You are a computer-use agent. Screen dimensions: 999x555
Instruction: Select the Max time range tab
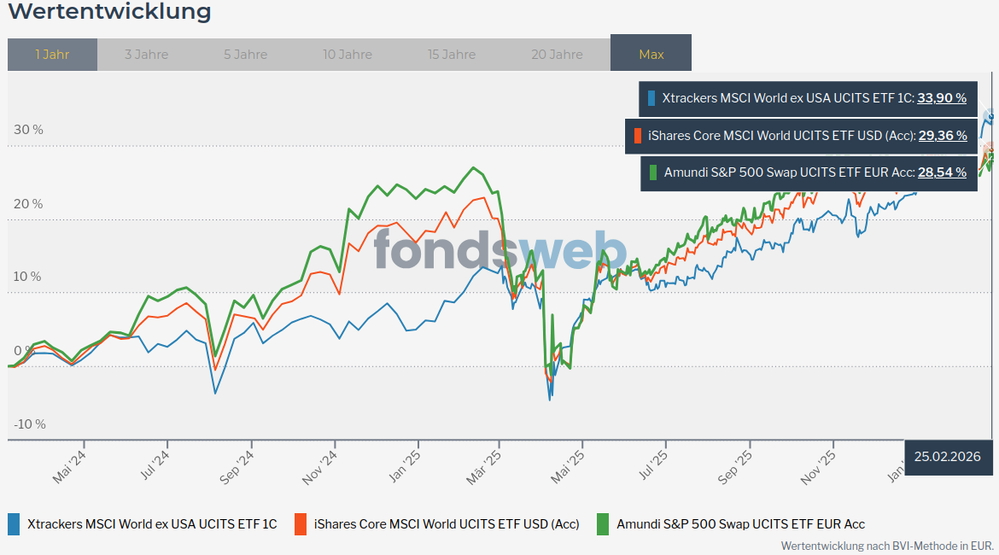[651, 53]
